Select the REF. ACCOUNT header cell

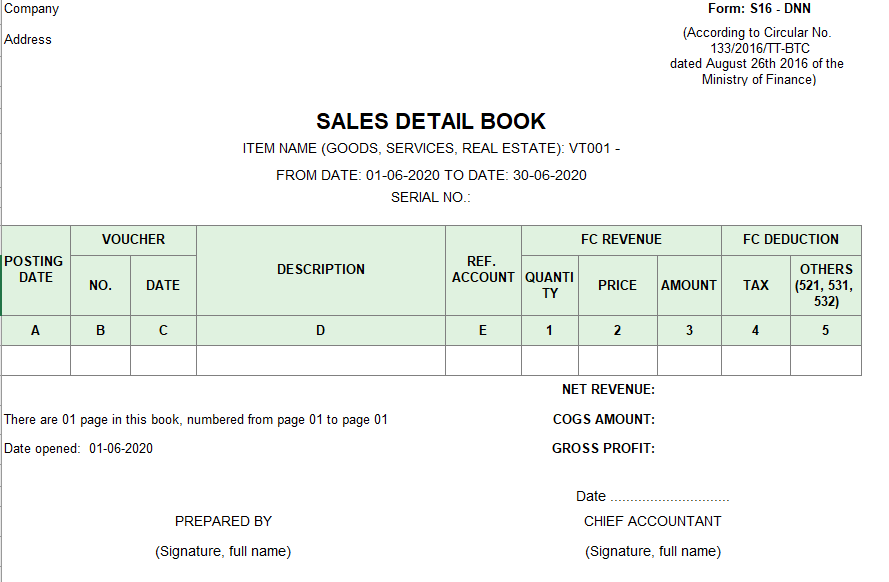point(483,269)
